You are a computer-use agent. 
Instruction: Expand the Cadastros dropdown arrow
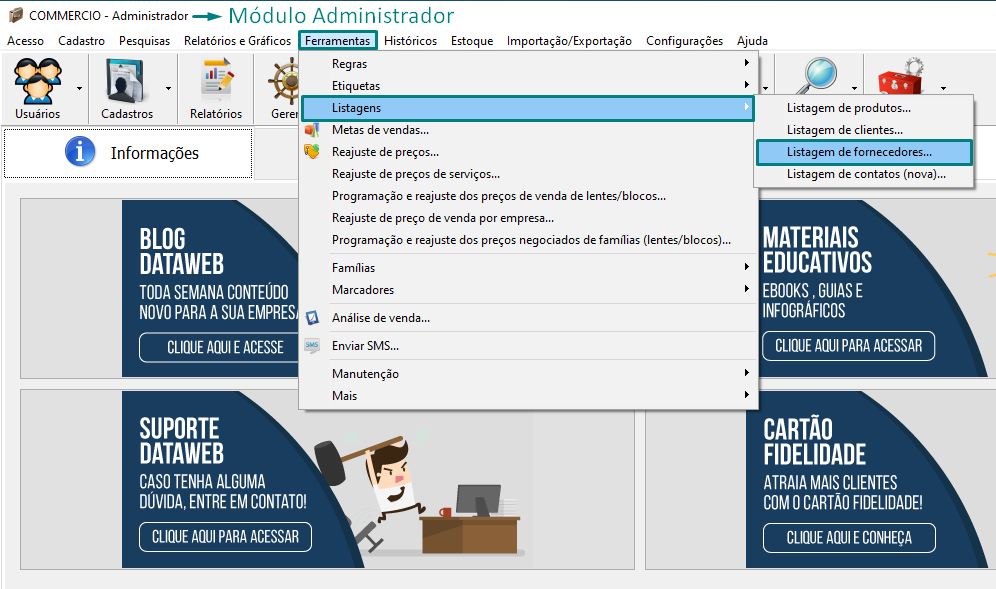click(x=168, y=88)
